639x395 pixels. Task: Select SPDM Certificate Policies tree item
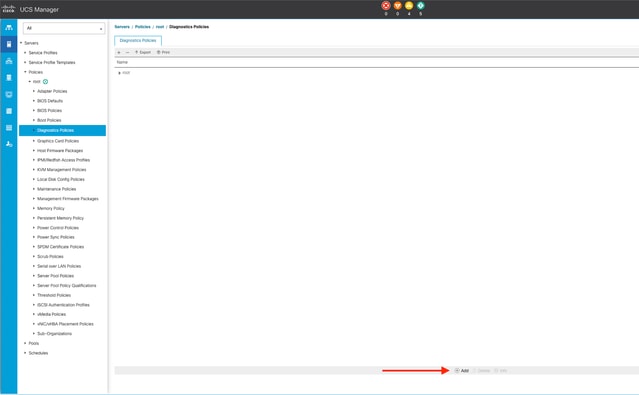(60, 247)
